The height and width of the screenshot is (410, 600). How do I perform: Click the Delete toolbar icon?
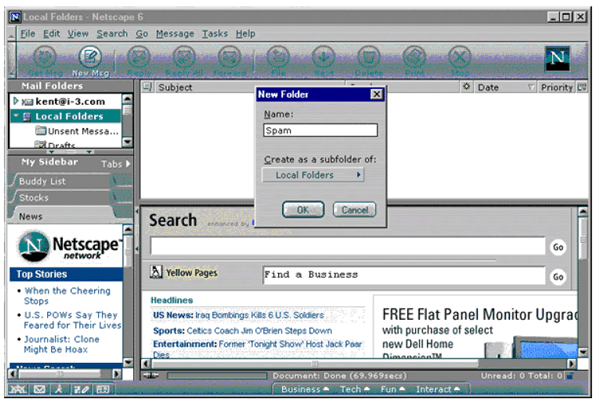(368, 57)
